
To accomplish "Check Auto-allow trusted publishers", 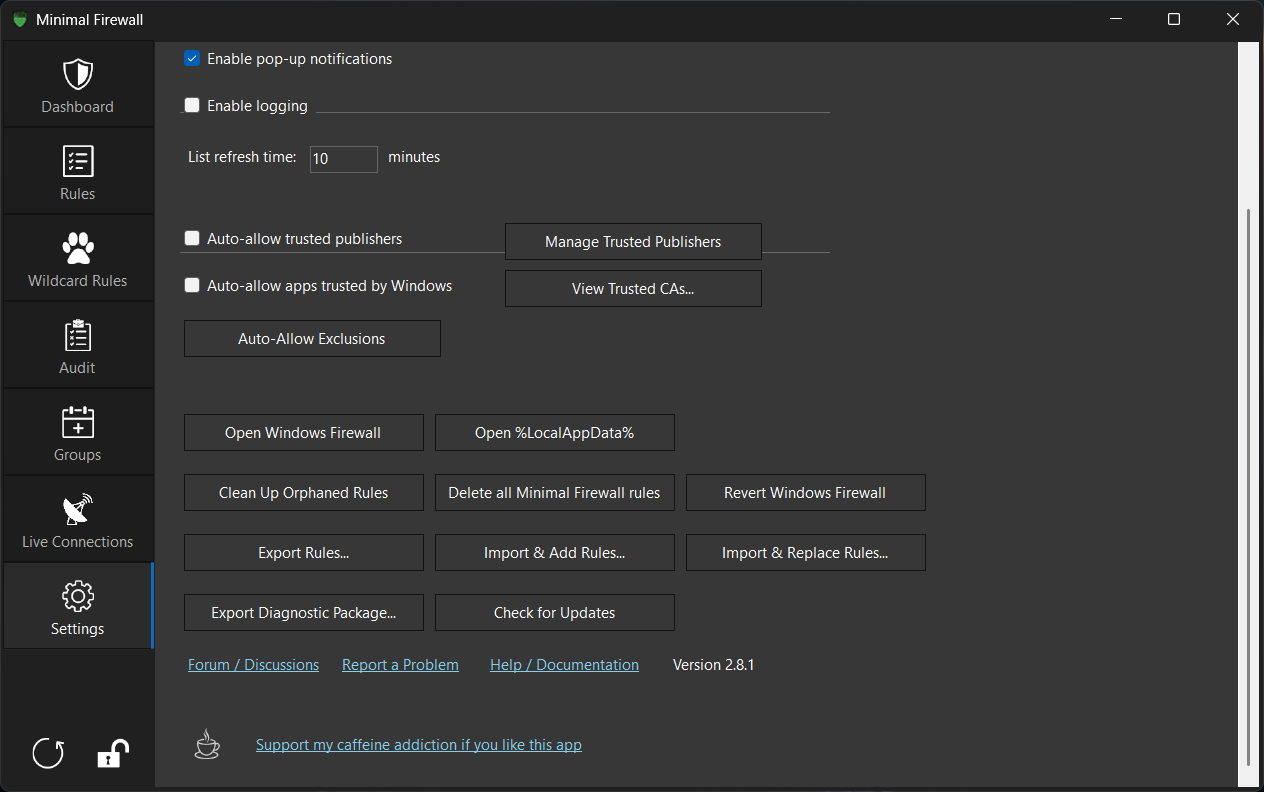I will [x=192, y=238].
